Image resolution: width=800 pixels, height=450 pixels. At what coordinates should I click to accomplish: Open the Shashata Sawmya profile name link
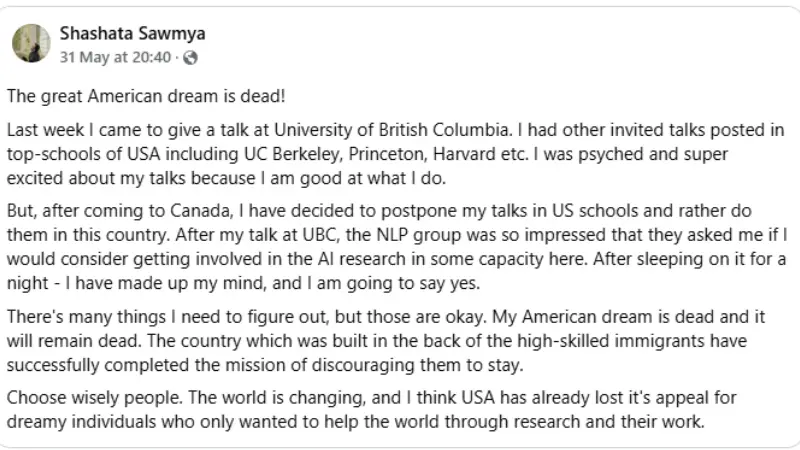tap(133, 34)
